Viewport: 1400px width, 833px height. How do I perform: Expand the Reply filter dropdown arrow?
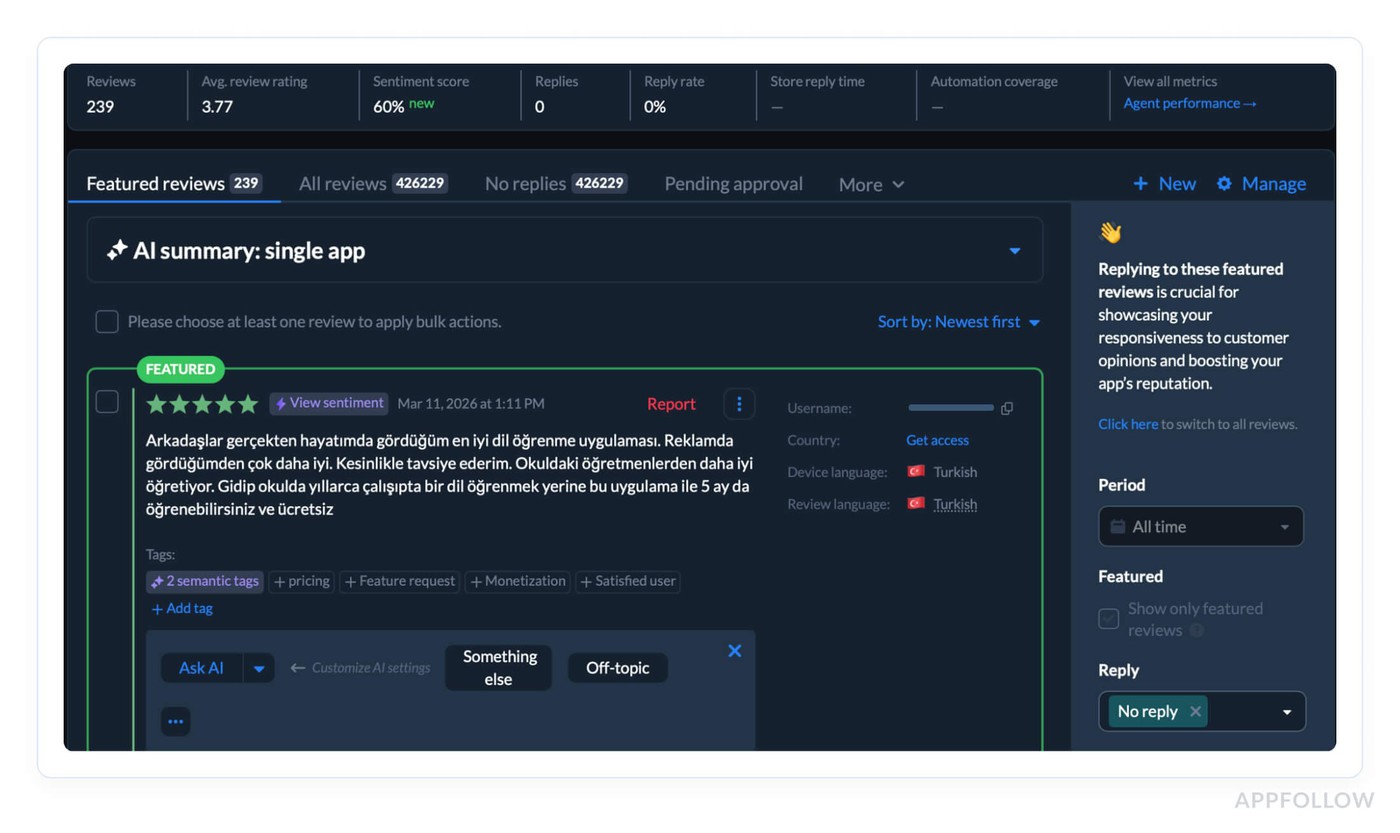coord(1287,712)
